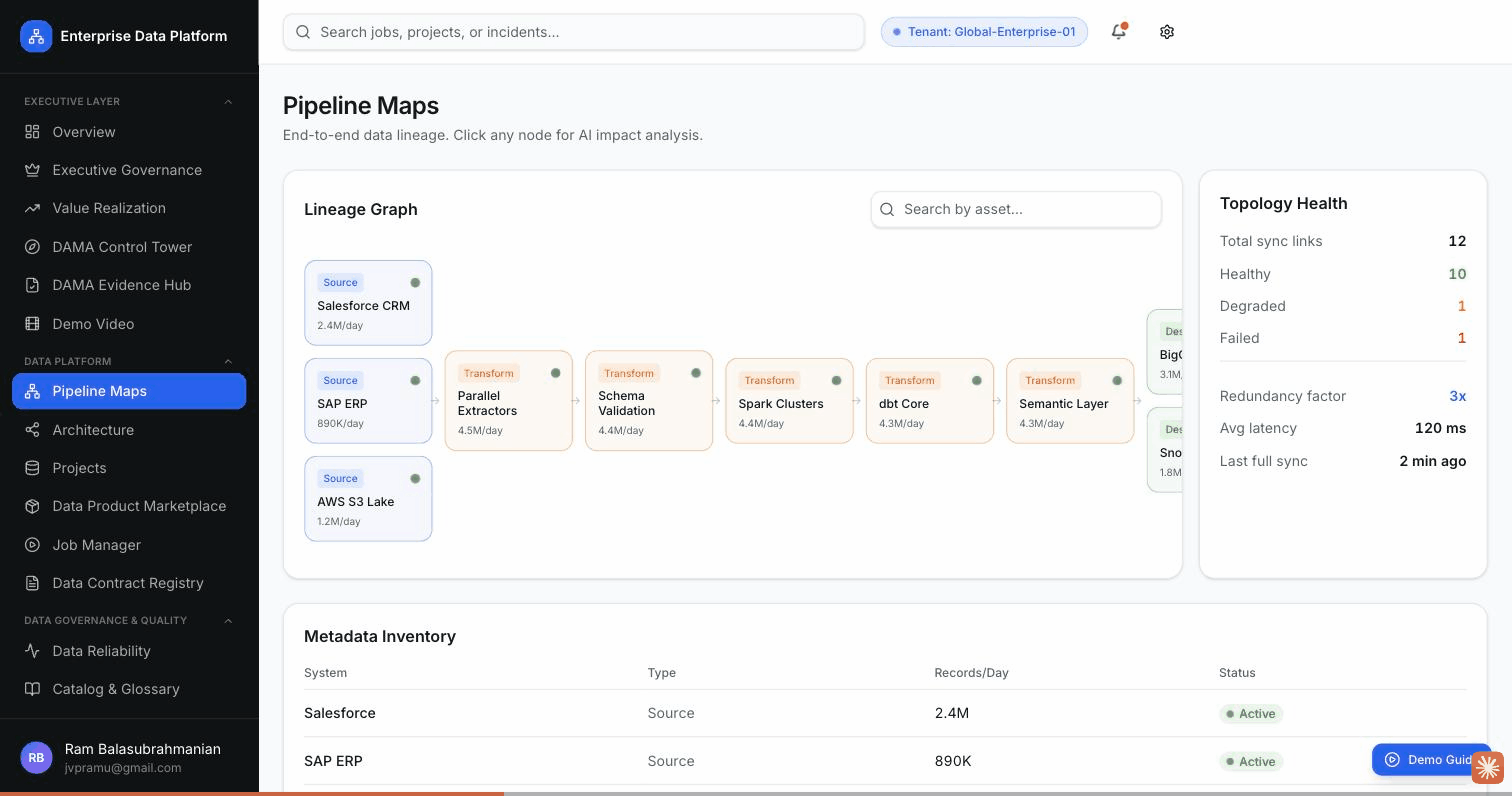This screenshot has height=796, width=1512.
Task: Select the AWS S3 Lake source node
Action: tap(368, 499)
